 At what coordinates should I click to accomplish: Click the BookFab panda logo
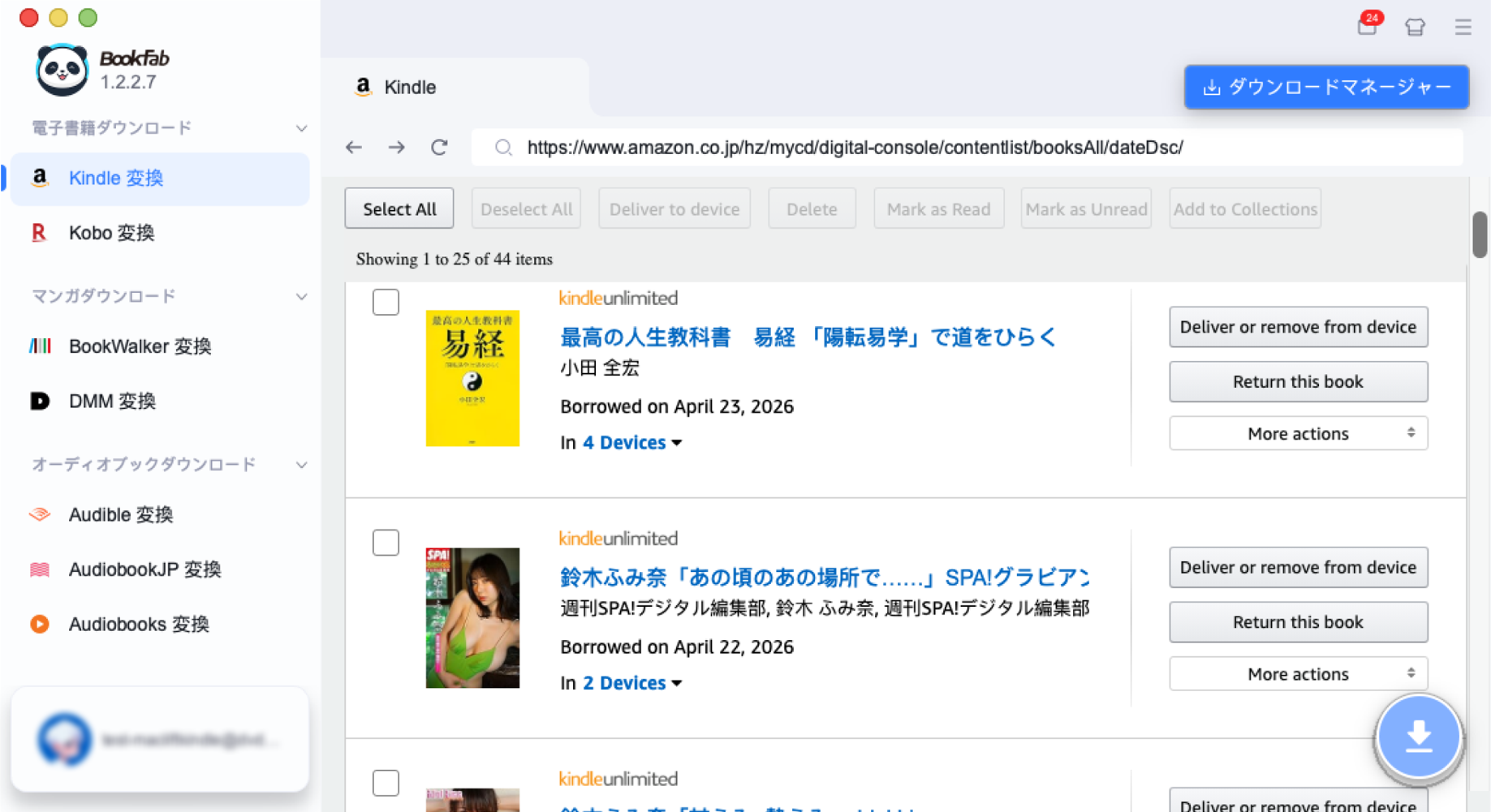(62, 70)
